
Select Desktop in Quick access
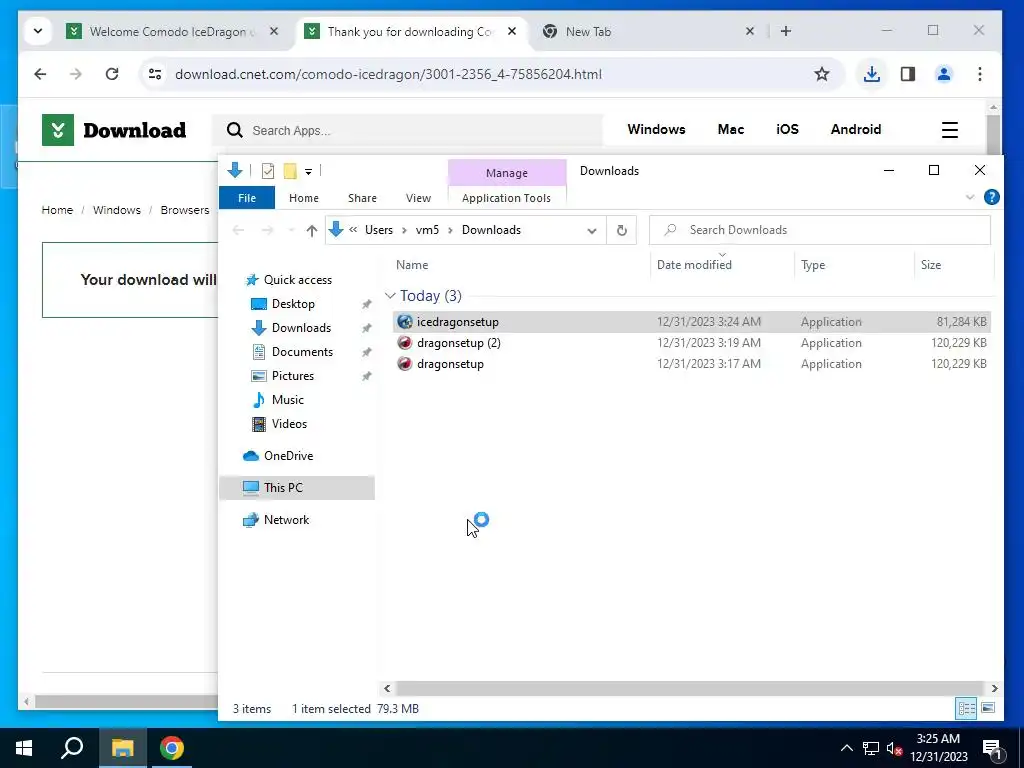coord(293,304)
